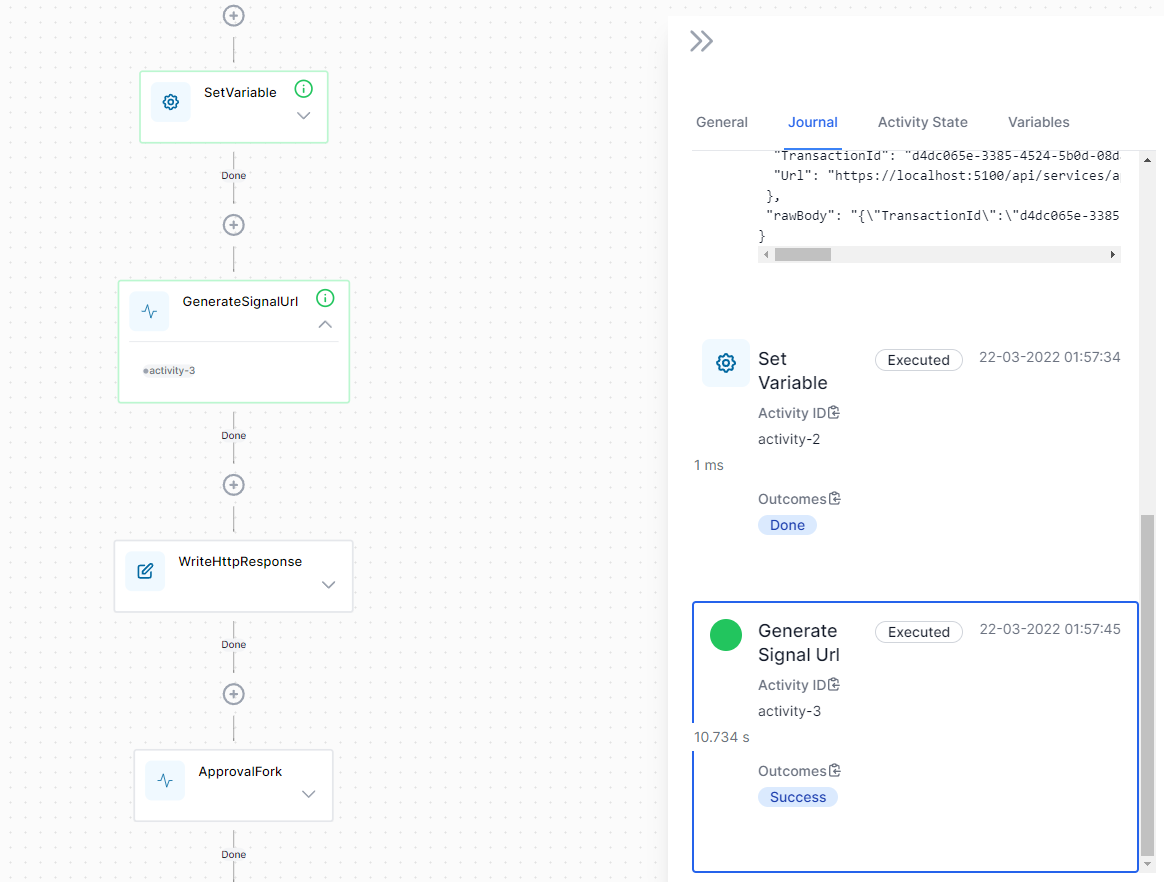Click the green status dot on Generate Signal Url
The width and height of the screenshot is (1164, 882).
(726, 634)
